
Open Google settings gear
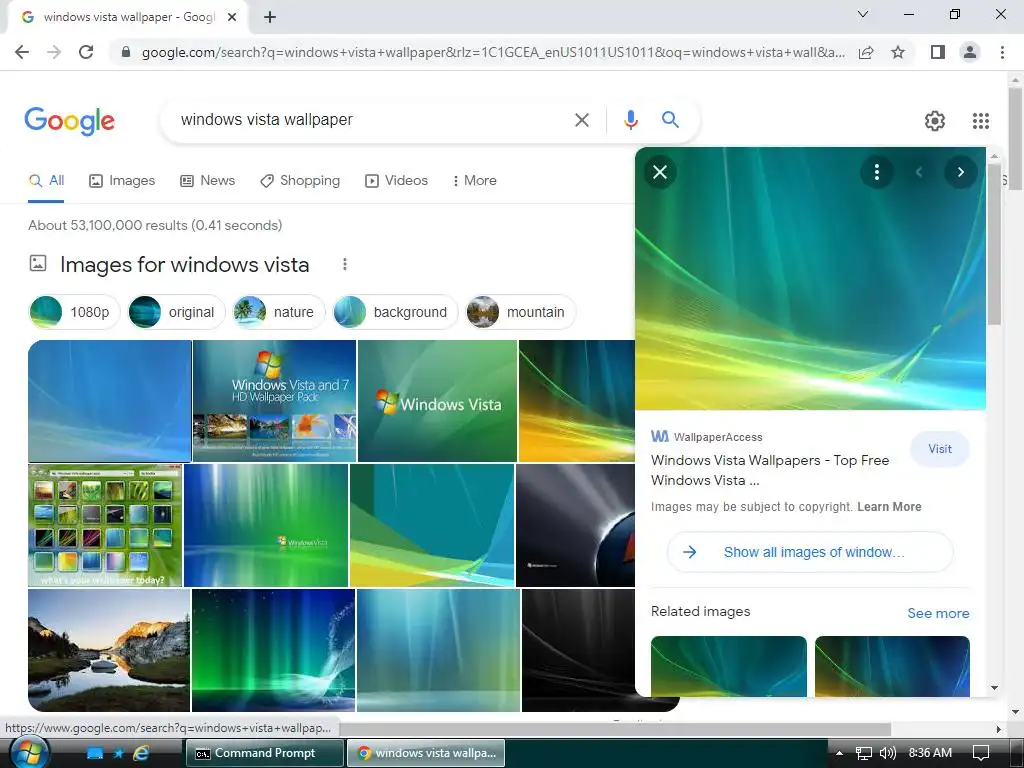click(935, 121)
